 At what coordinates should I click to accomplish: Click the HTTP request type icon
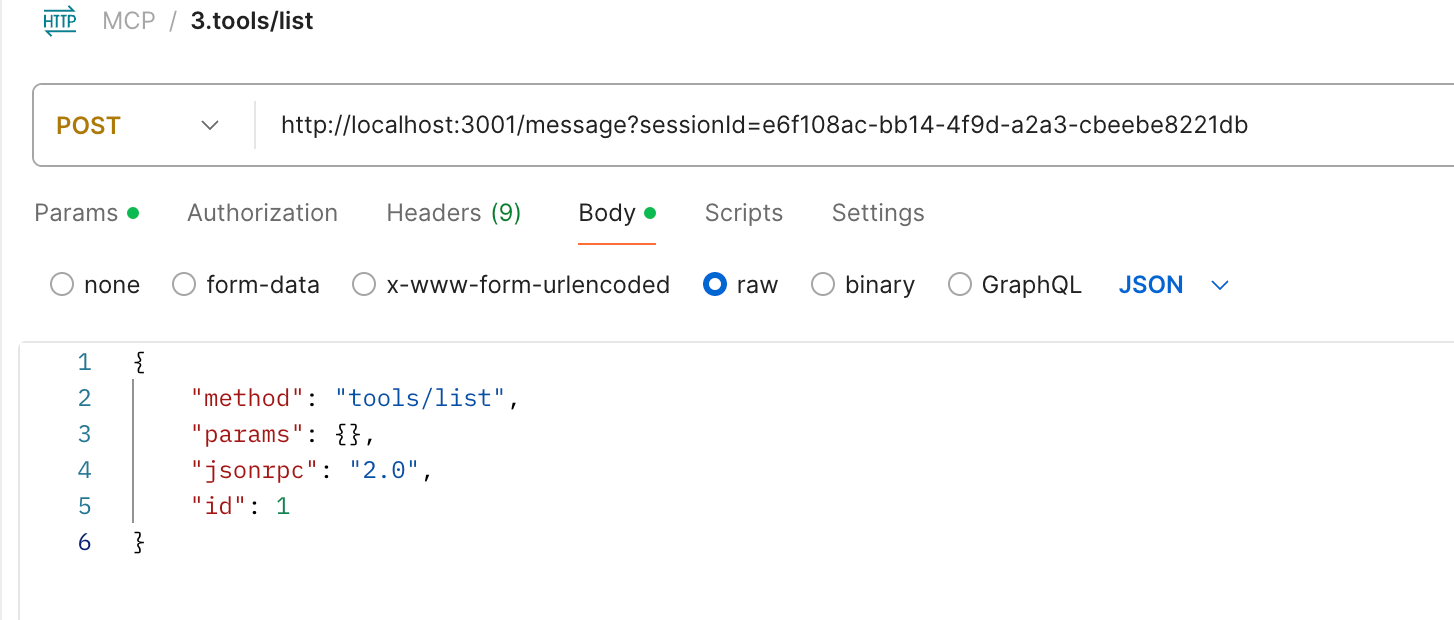click(x=60, y=21)
